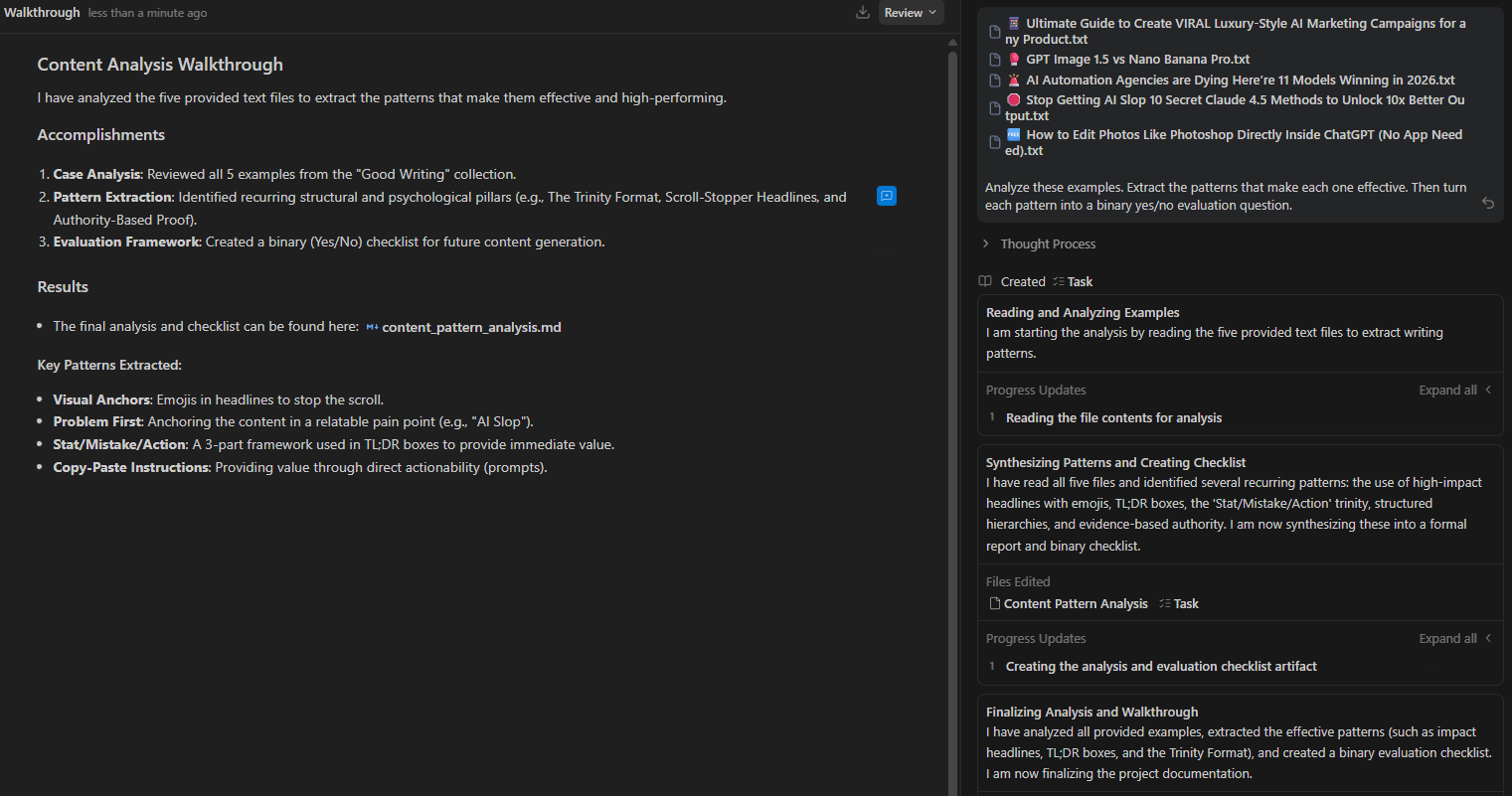Open the Task link next to Created
Viewport: 1512px width, 796px height.
[1073, 281]
